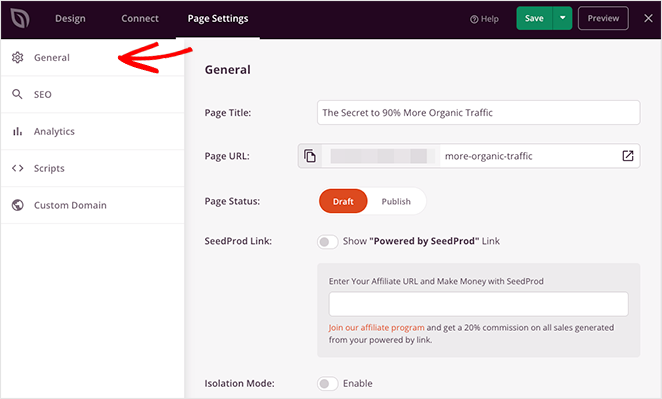
Task: Click into the Page Title field
Action: tap(478, 113)
